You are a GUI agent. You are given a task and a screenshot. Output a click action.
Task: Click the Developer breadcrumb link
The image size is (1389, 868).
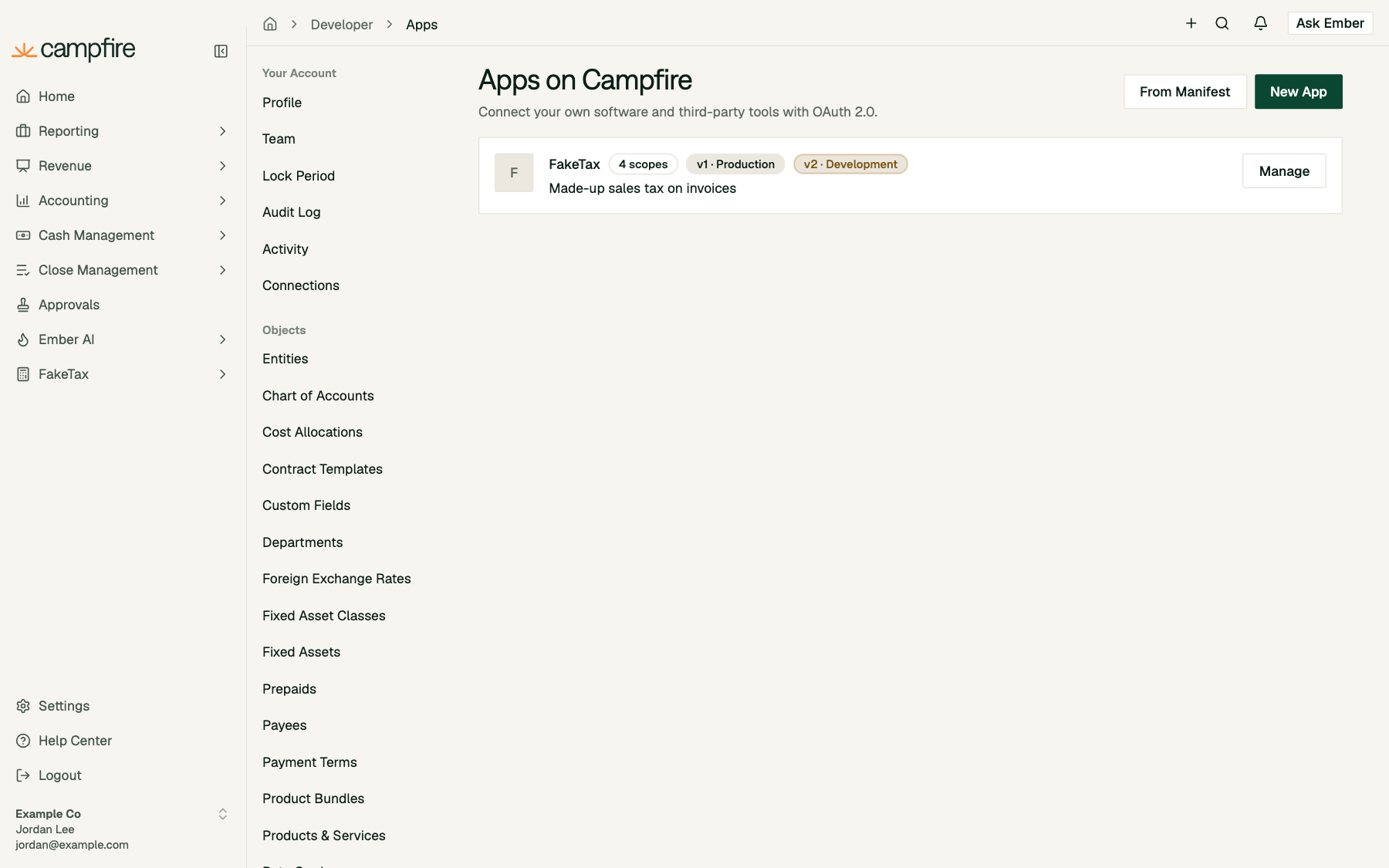pos(341,25)
